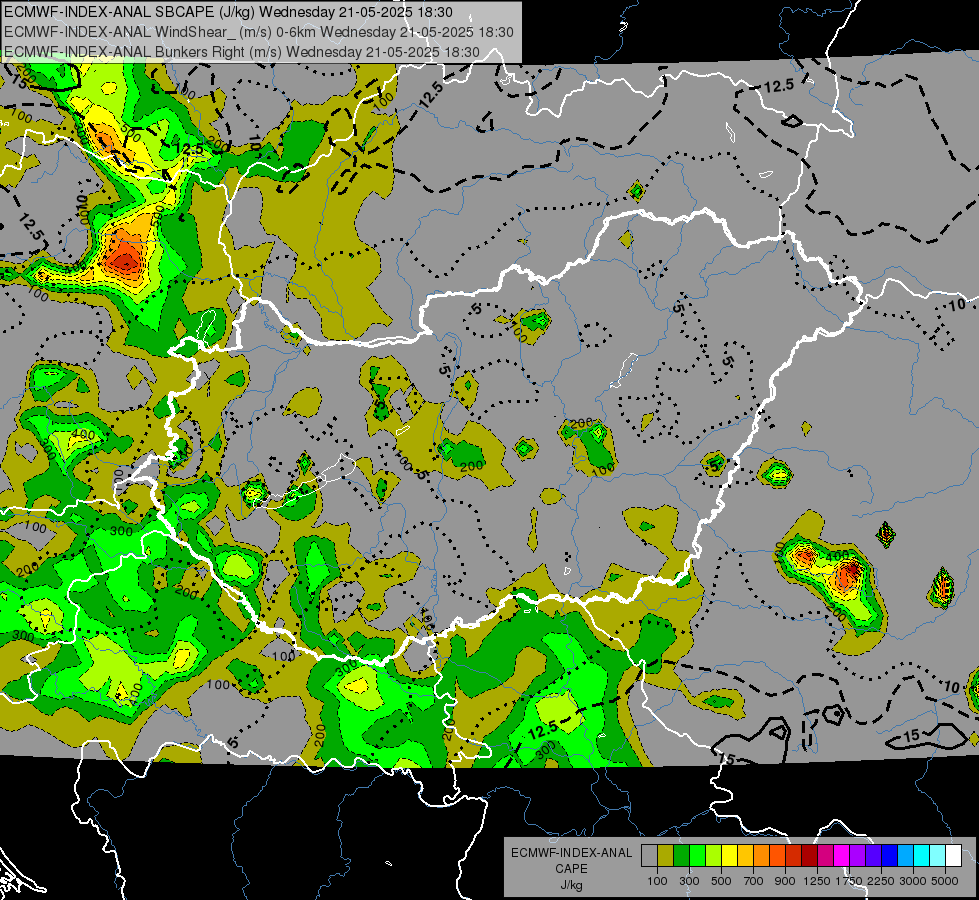Choose the pale cyan legend swatch
979x900 pixels.
tap(938, 856)
